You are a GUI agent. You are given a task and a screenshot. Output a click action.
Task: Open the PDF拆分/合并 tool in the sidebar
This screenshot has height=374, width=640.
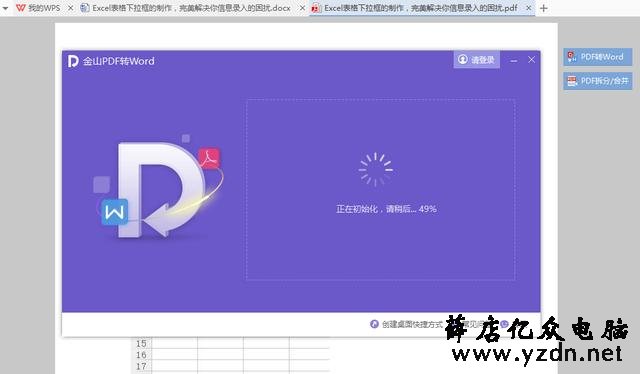tap(598, 81)
